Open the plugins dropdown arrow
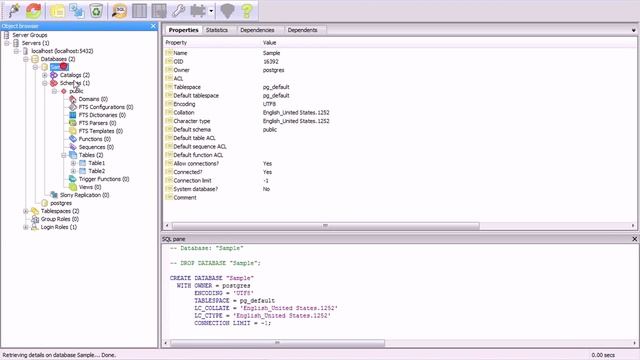Viewport: 640px width, 360px height. 211,11
